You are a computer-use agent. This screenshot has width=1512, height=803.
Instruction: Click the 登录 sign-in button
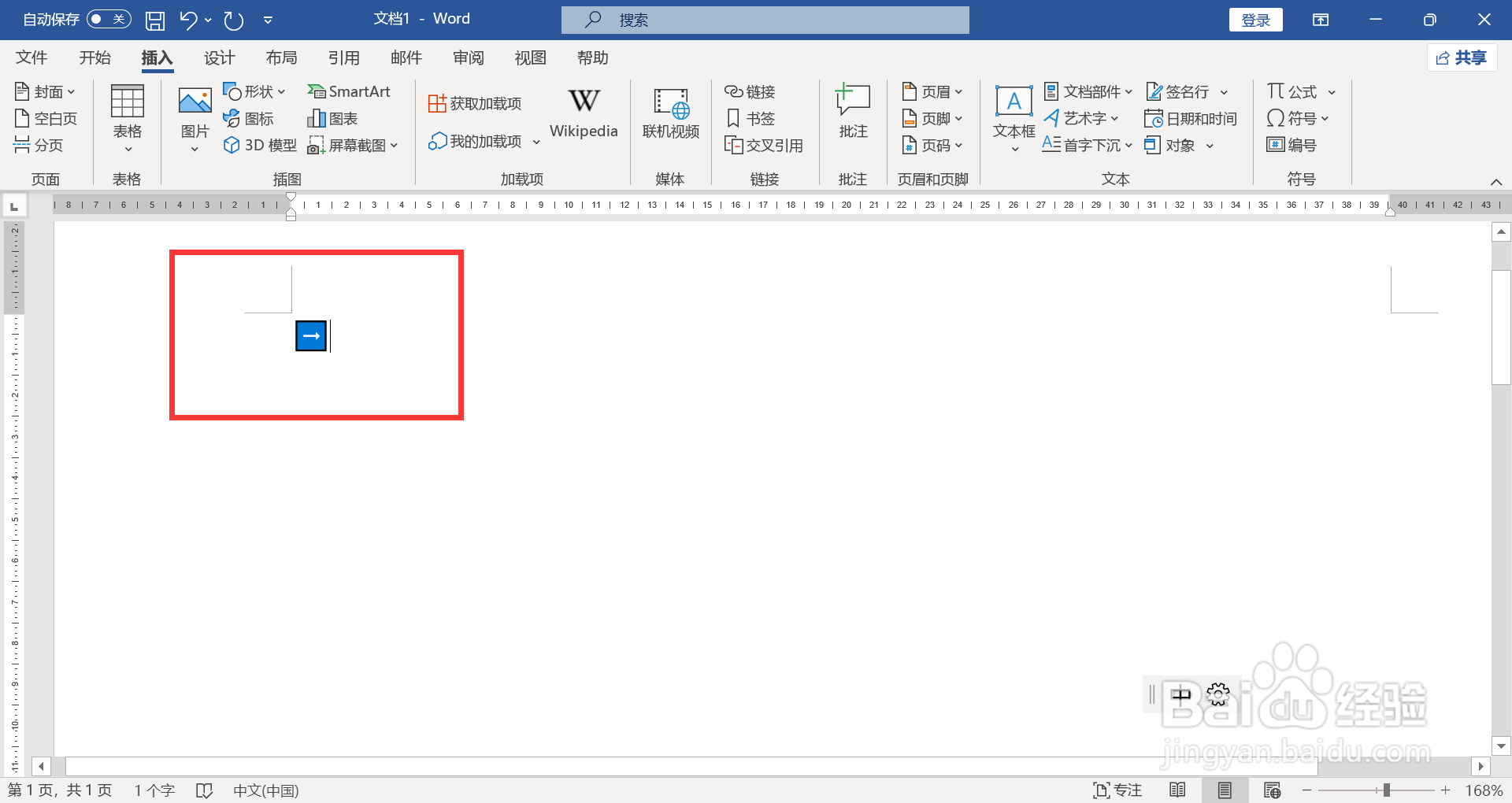click(1255, 20)
